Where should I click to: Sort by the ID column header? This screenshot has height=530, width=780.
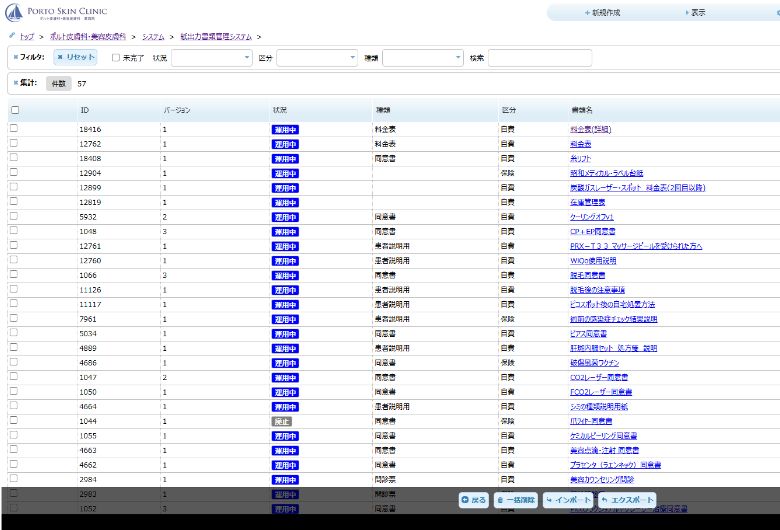tap(85, 110)
